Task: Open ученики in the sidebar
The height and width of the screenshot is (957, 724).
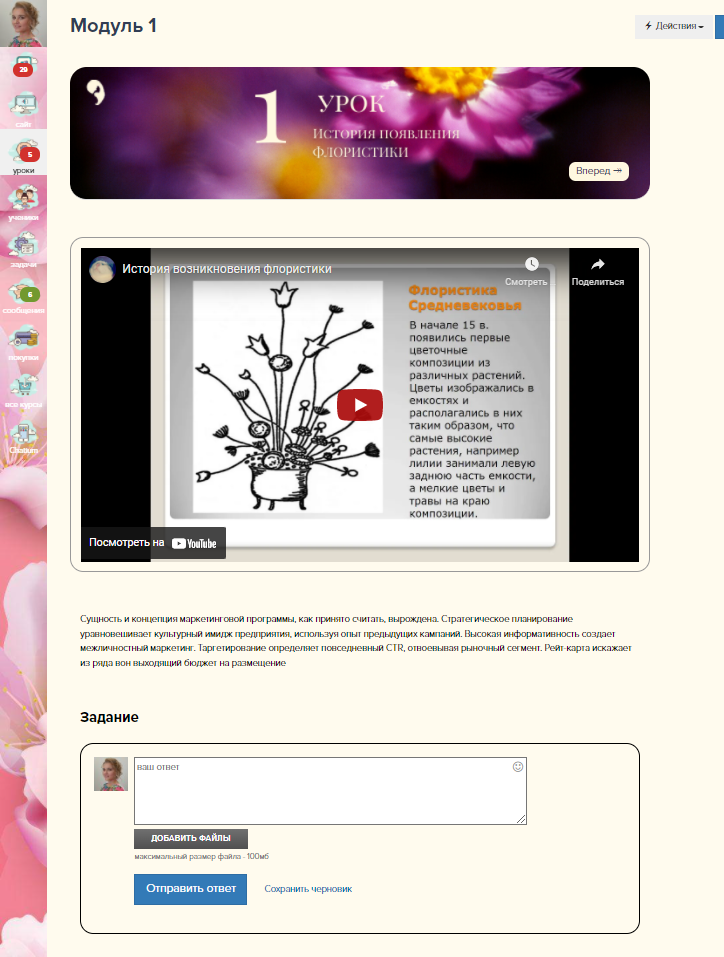Action: tap(23, 200)
